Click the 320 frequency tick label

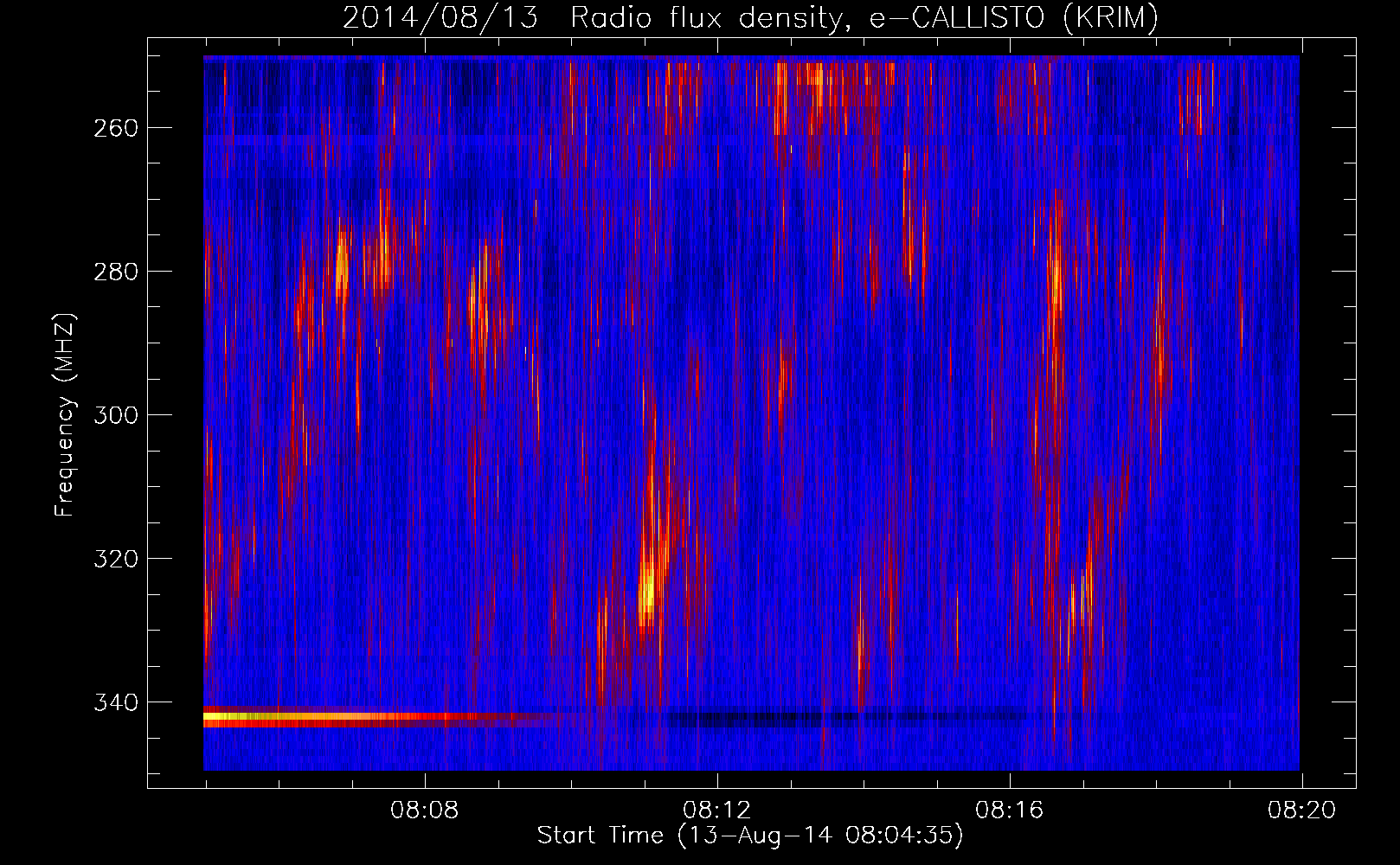tap(115, 559)
